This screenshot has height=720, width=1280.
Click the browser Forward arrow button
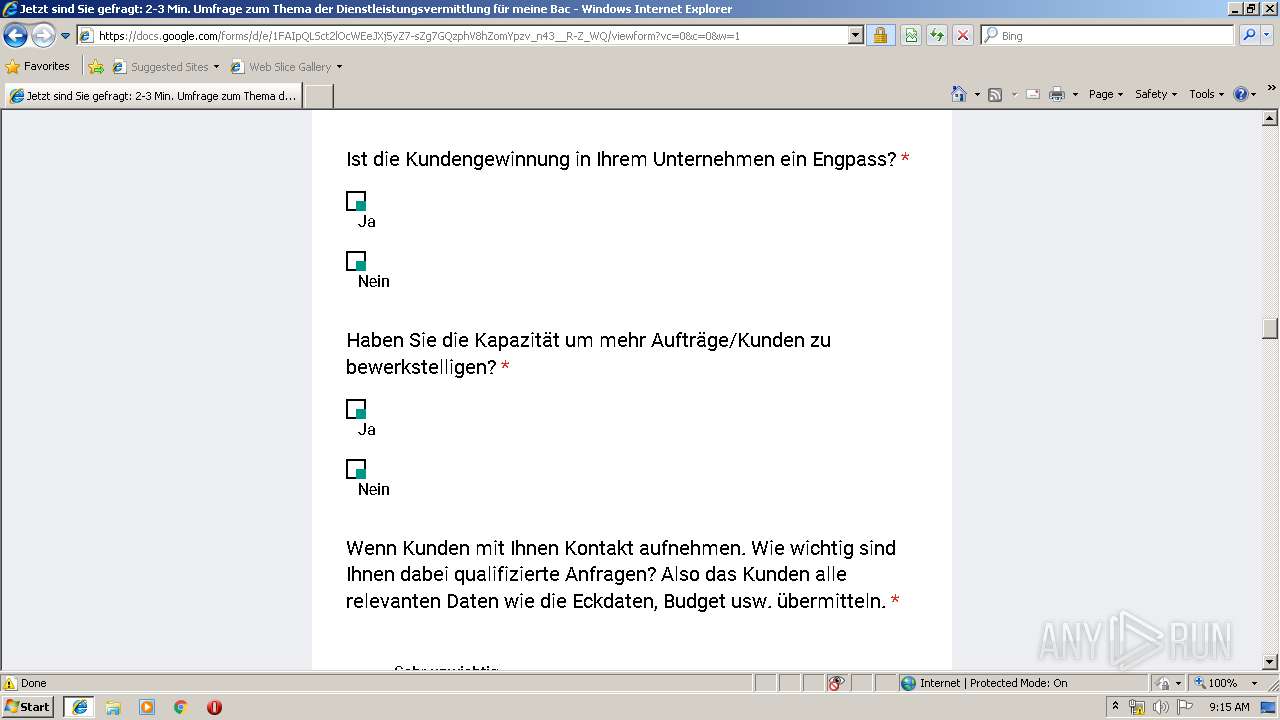tap(43, 36)
